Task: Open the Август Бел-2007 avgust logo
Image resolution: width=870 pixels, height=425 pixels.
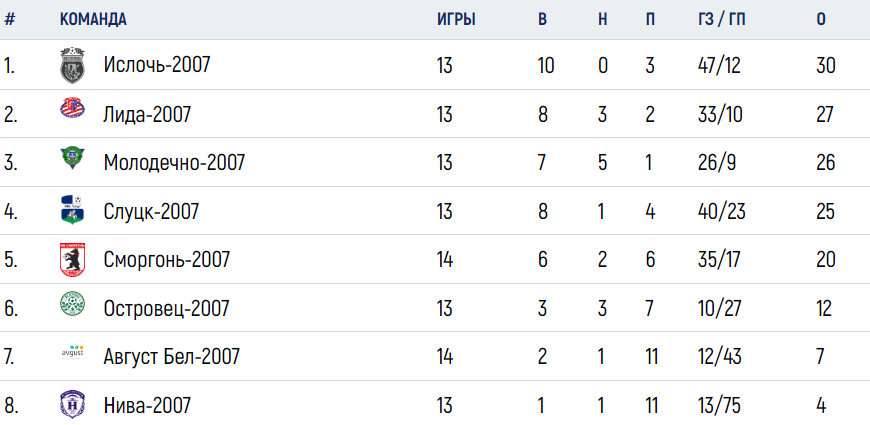Action: 72,353
